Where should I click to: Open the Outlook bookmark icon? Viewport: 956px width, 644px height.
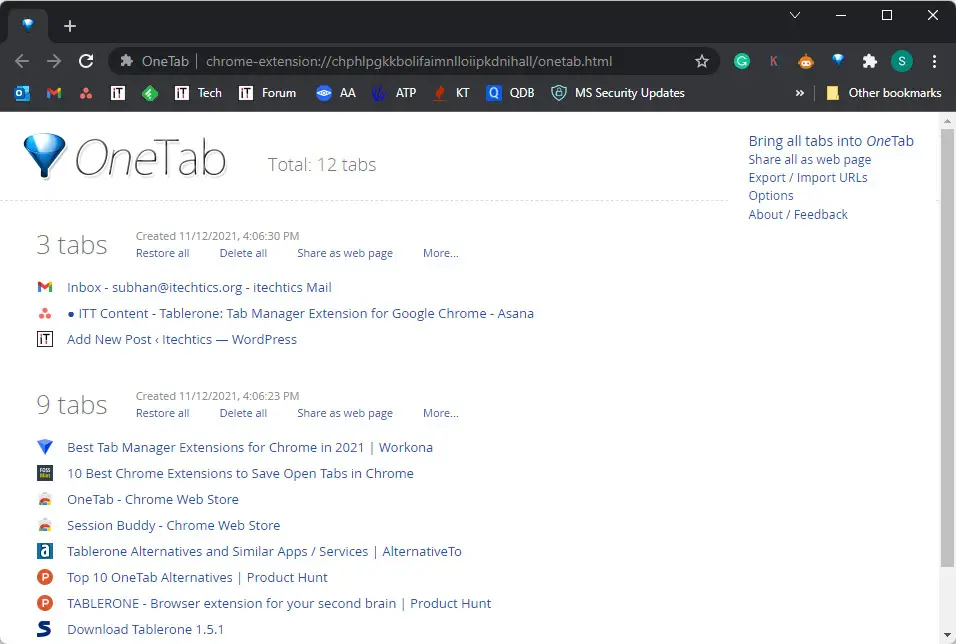coord(22,93)
